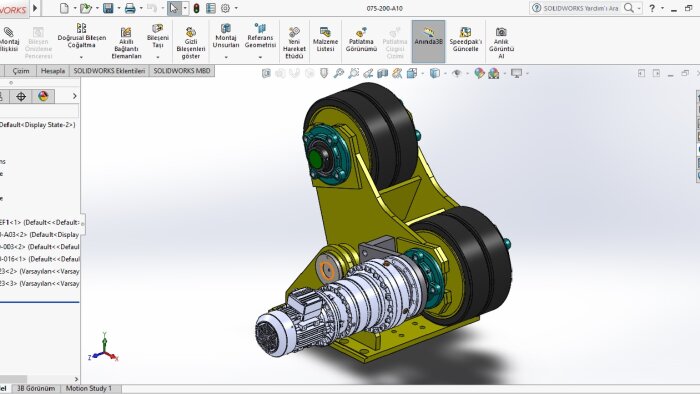The image size is (700, 394).
Task: Save the assembly with the floppy icon
Action: click(x=108, y=8)
